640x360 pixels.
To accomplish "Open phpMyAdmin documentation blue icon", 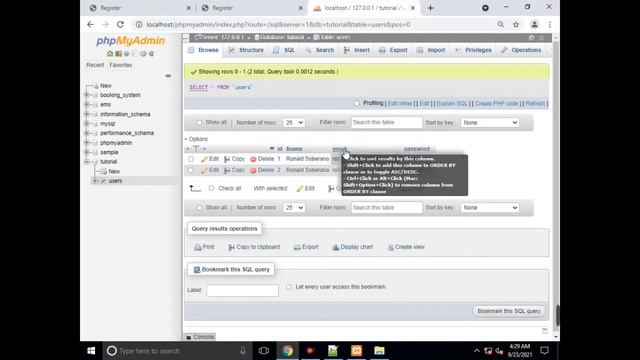I will click(127, 53).
